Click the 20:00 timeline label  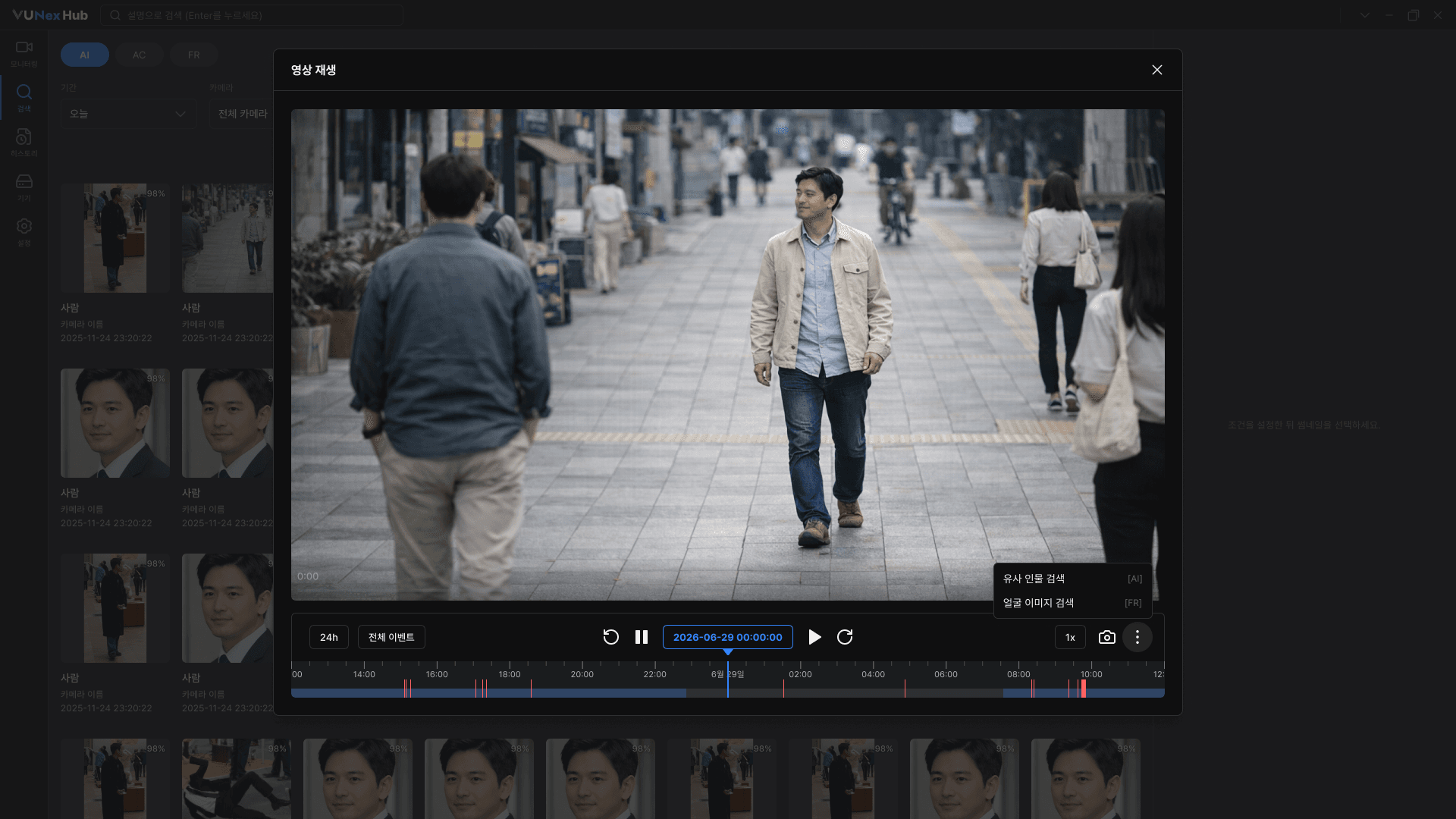pyautogui.click(x=582, y=674)
